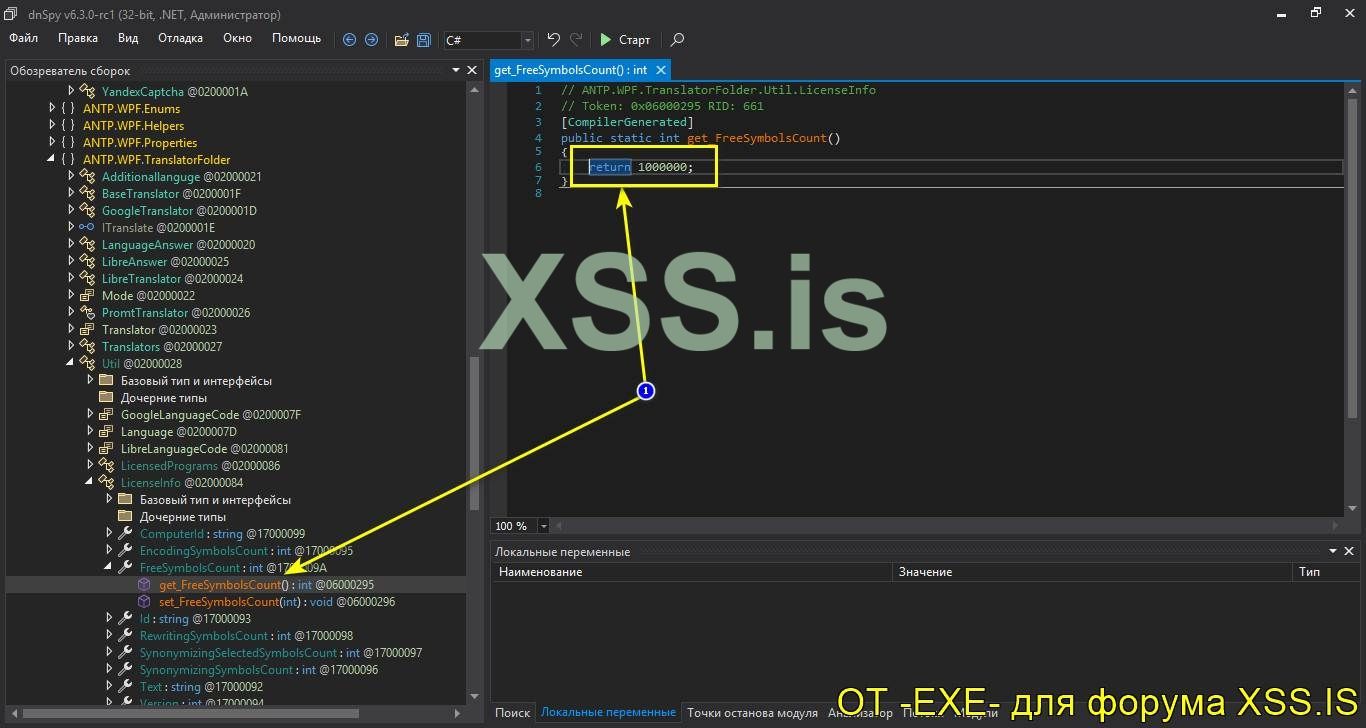Select the Translators class
Screen dimensions: 1366x728
click(x=162, y=347)
